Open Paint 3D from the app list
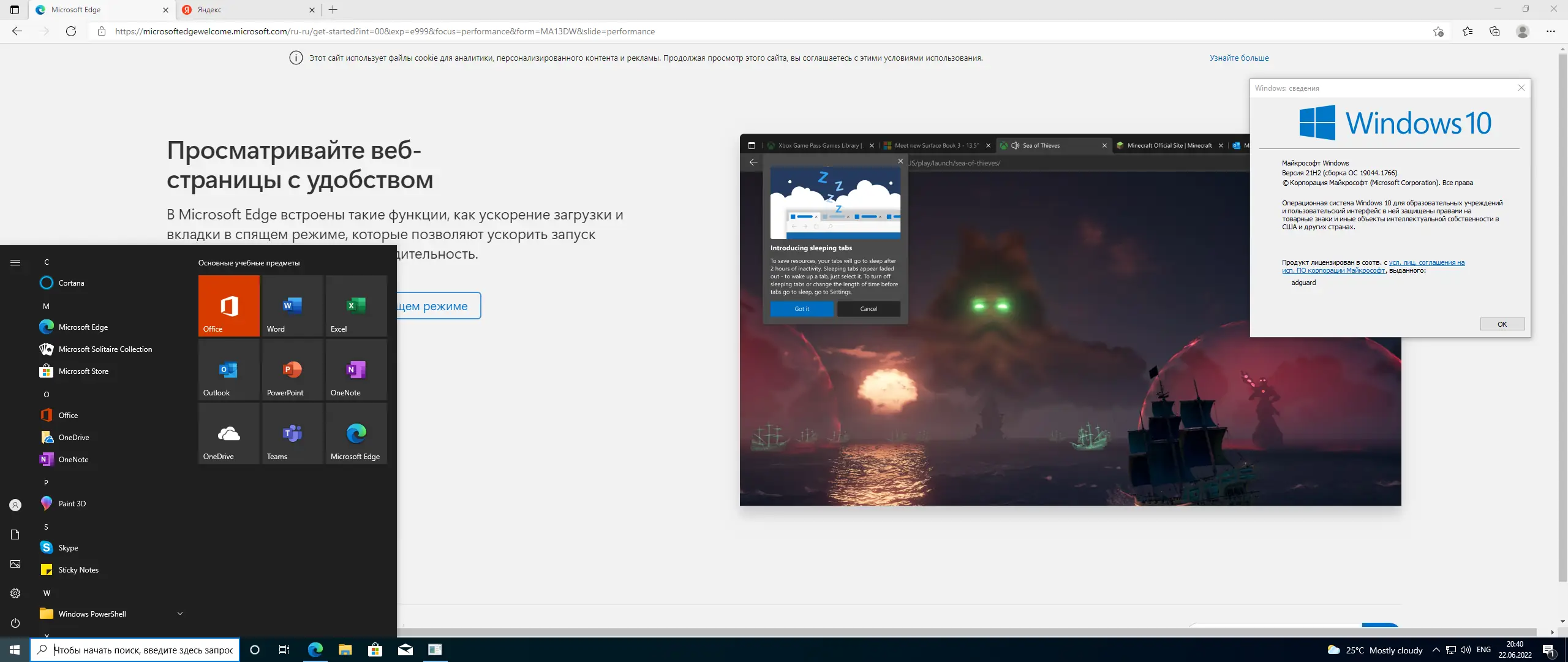Screen dimensions: 1568x662 pos(72,503)
